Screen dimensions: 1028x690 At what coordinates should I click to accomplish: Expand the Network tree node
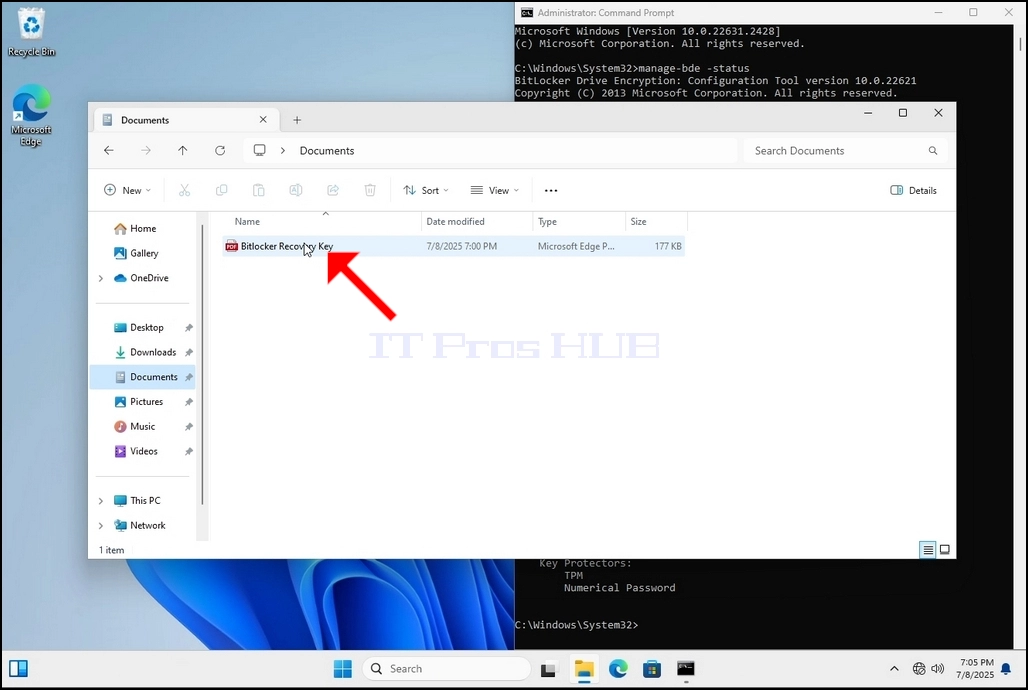coord(101,525)
